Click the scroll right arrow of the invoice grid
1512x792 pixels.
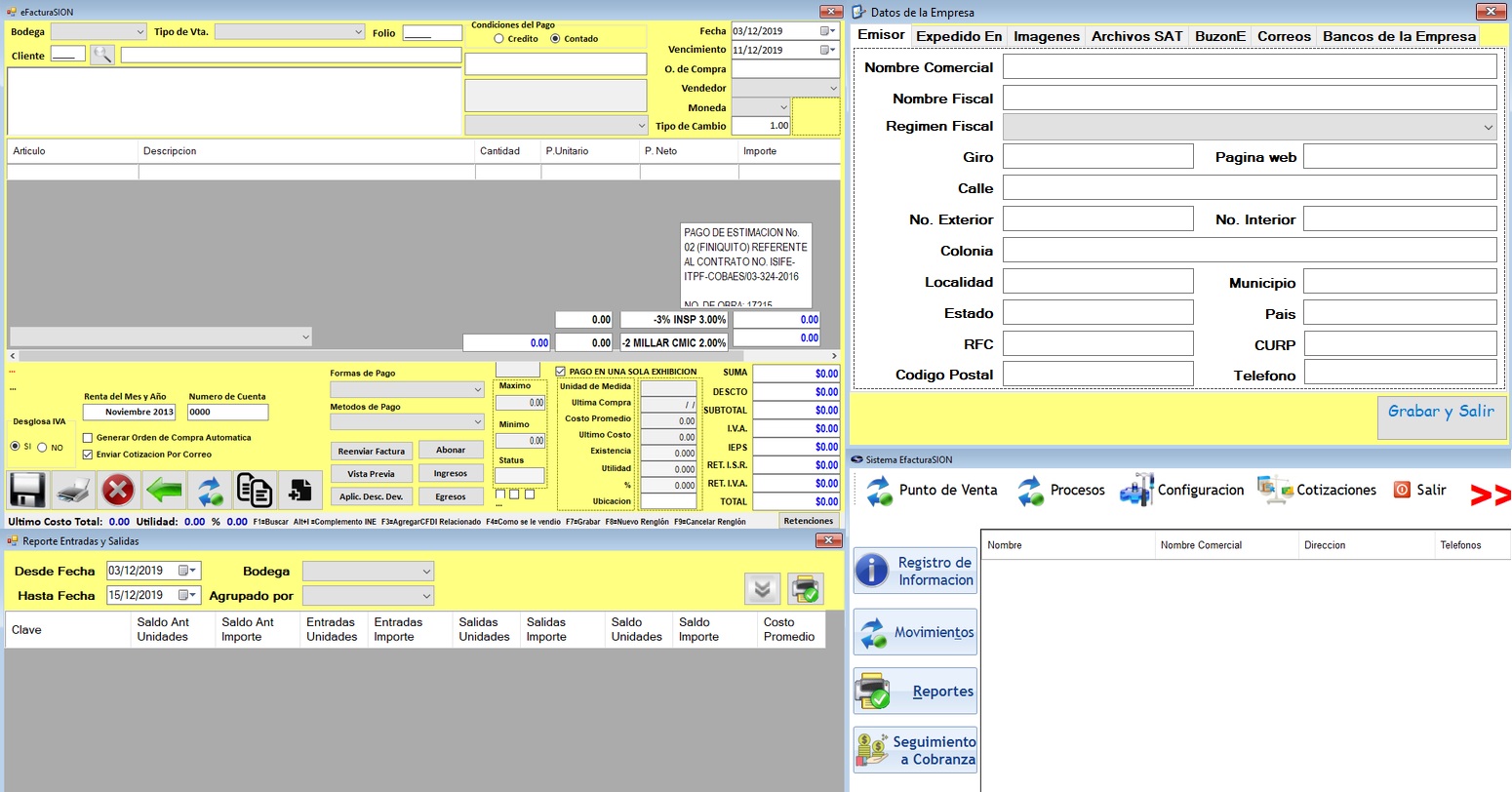coord(834,356)
